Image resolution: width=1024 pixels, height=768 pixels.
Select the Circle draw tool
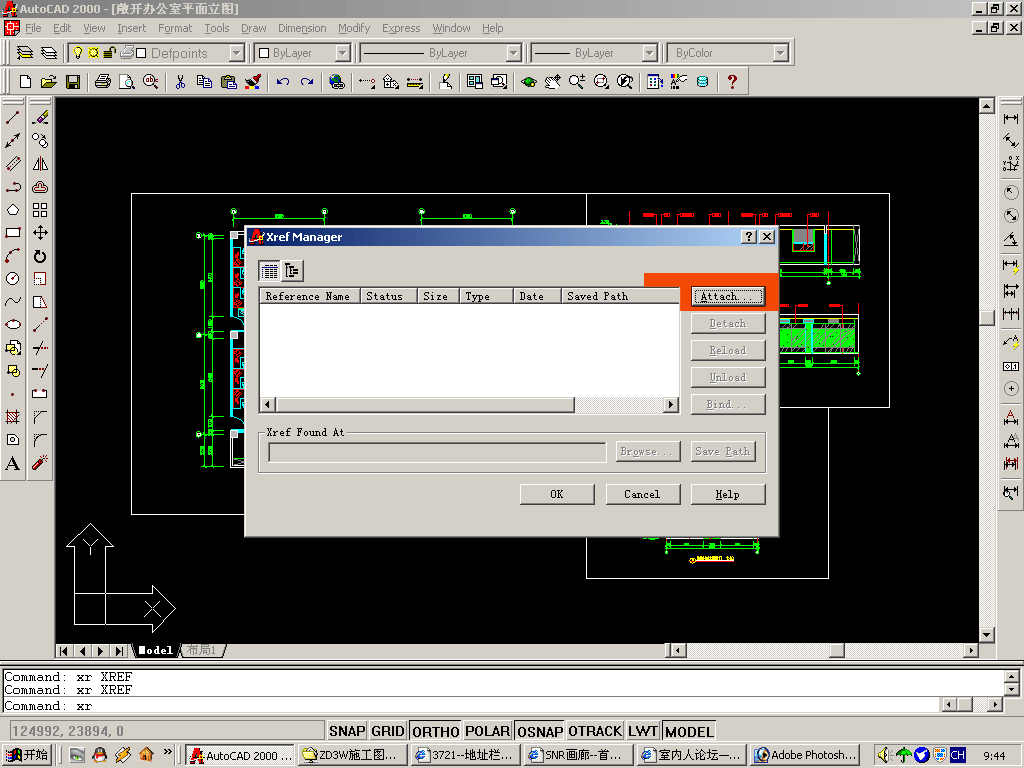click(x=12, y=279)
